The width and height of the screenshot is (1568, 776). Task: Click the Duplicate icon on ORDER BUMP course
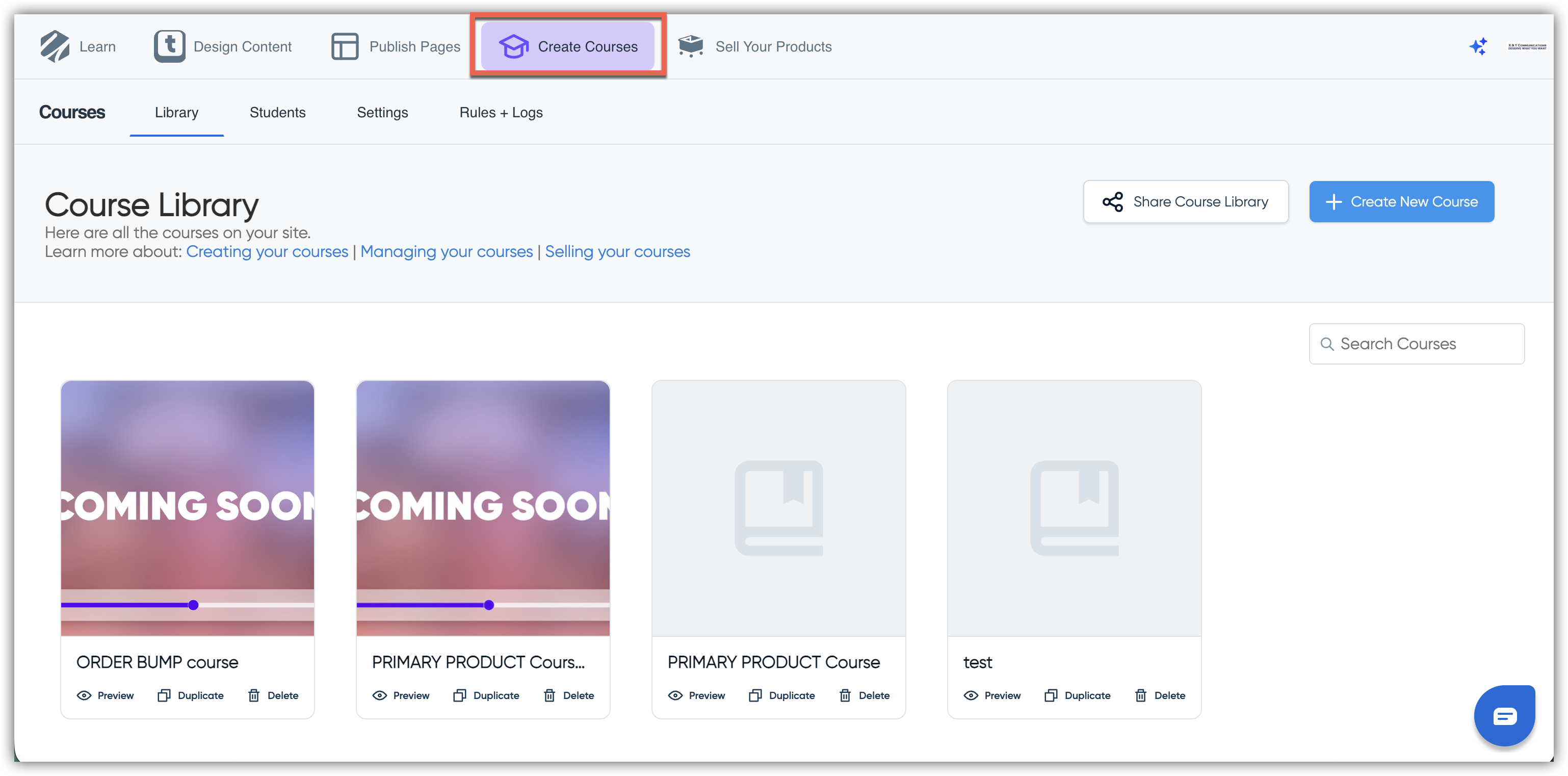[x=164, y=695]
